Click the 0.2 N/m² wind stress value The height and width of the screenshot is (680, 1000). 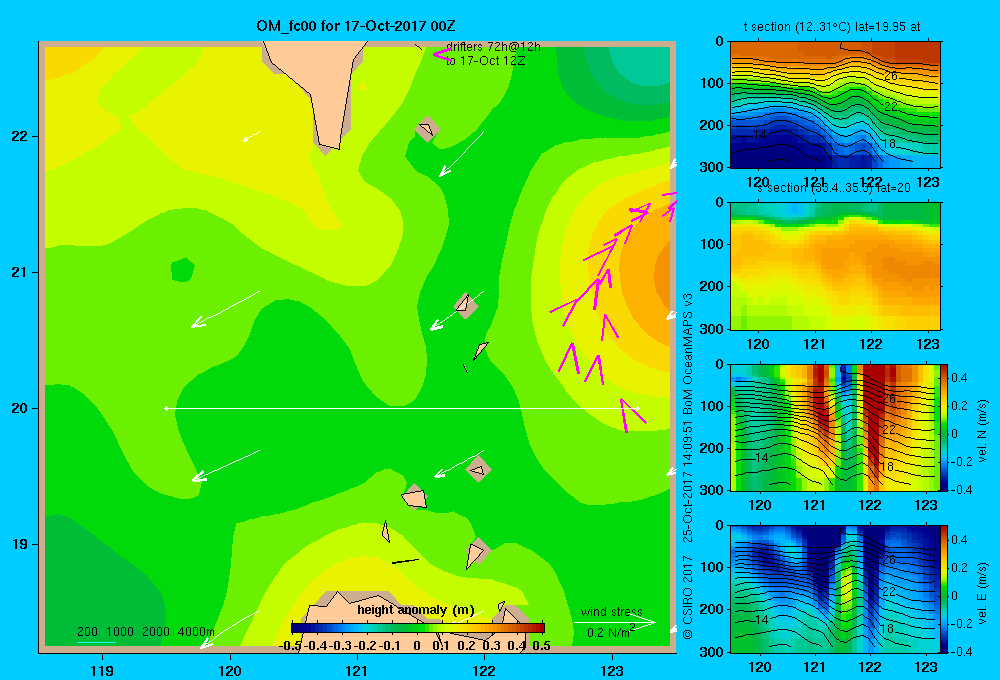coord(610,632)
